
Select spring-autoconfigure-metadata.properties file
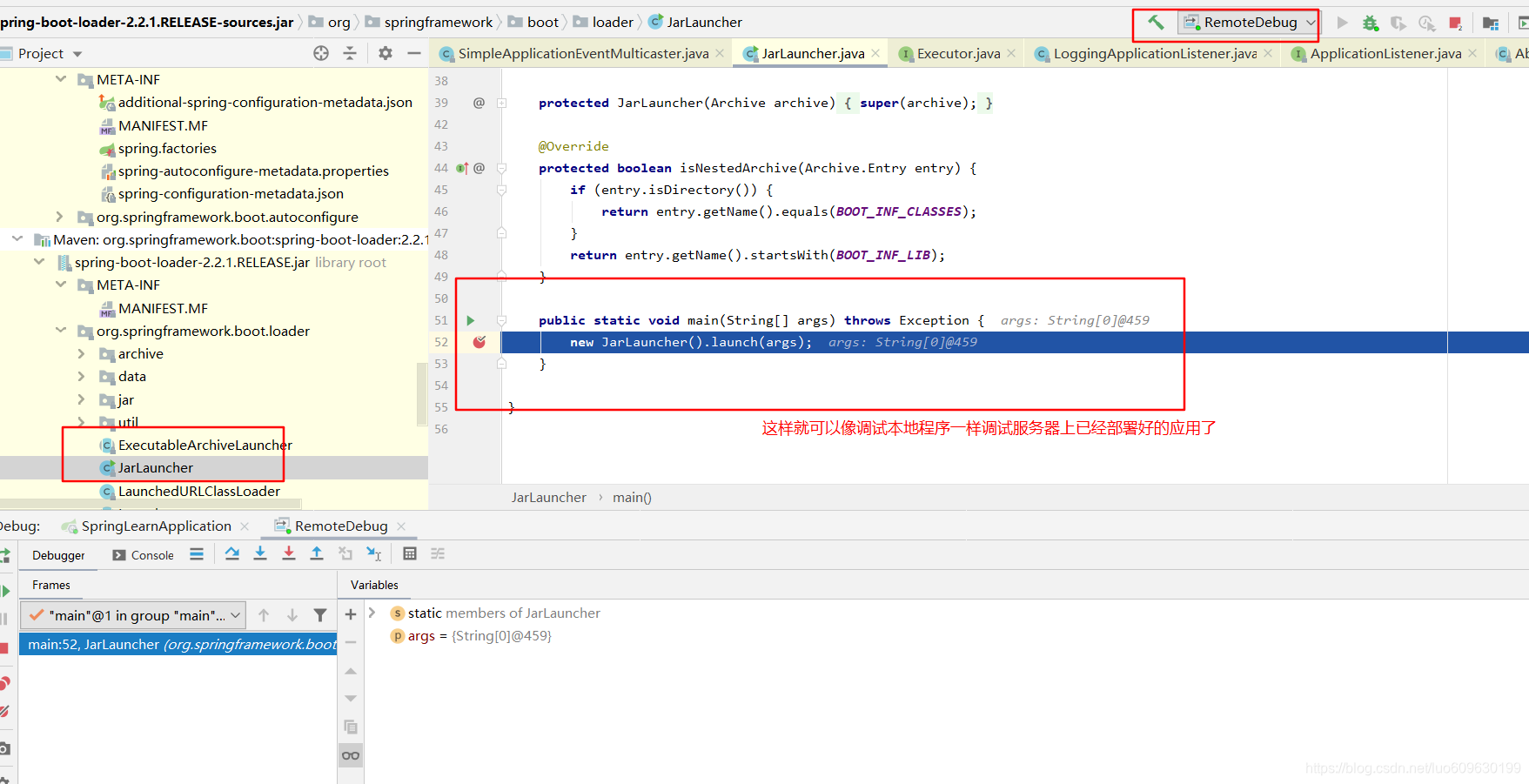click(x=252, y=171)
